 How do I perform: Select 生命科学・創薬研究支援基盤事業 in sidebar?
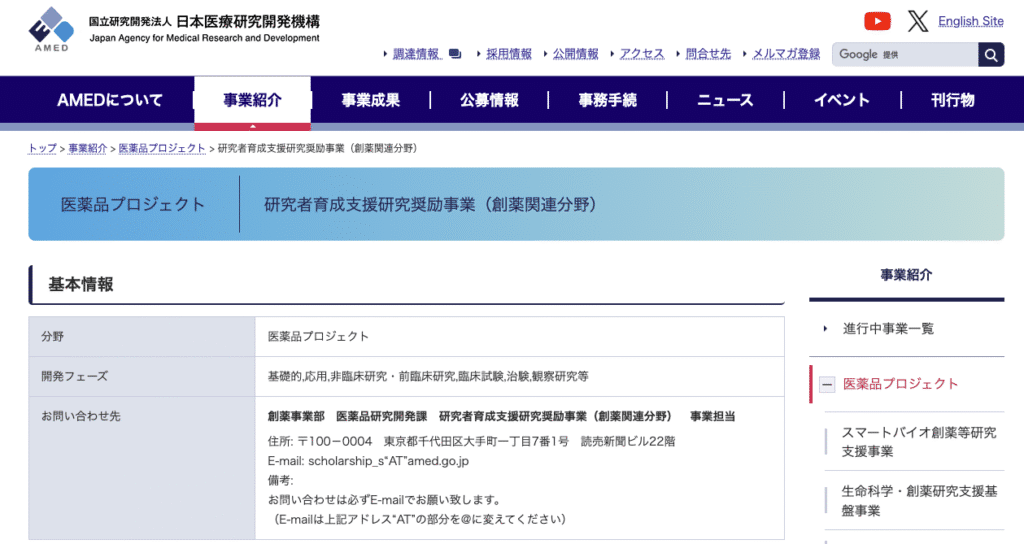click(918, 501)
